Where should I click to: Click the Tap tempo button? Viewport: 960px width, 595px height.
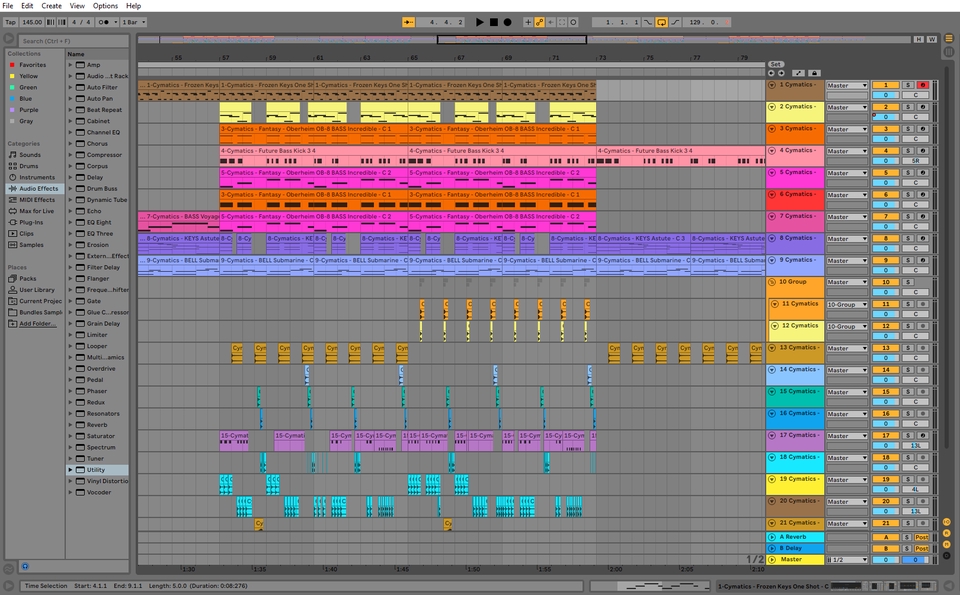10,22
